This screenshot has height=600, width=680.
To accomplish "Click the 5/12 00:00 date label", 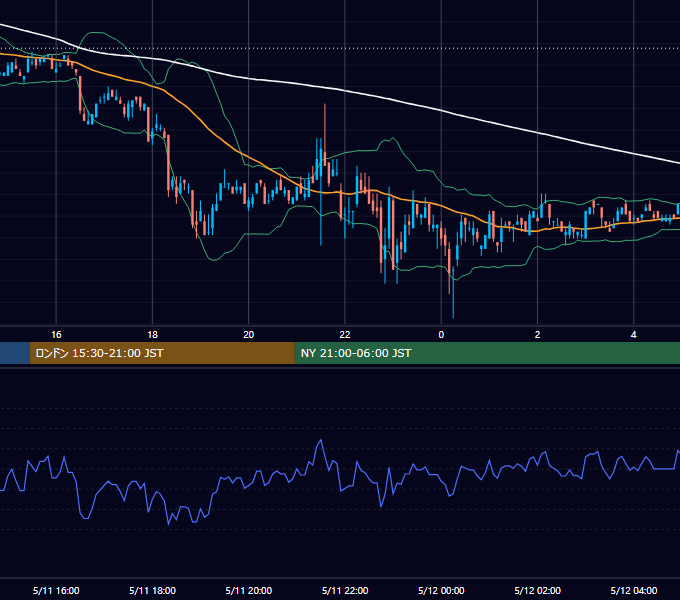I will [x=441, y=591].
